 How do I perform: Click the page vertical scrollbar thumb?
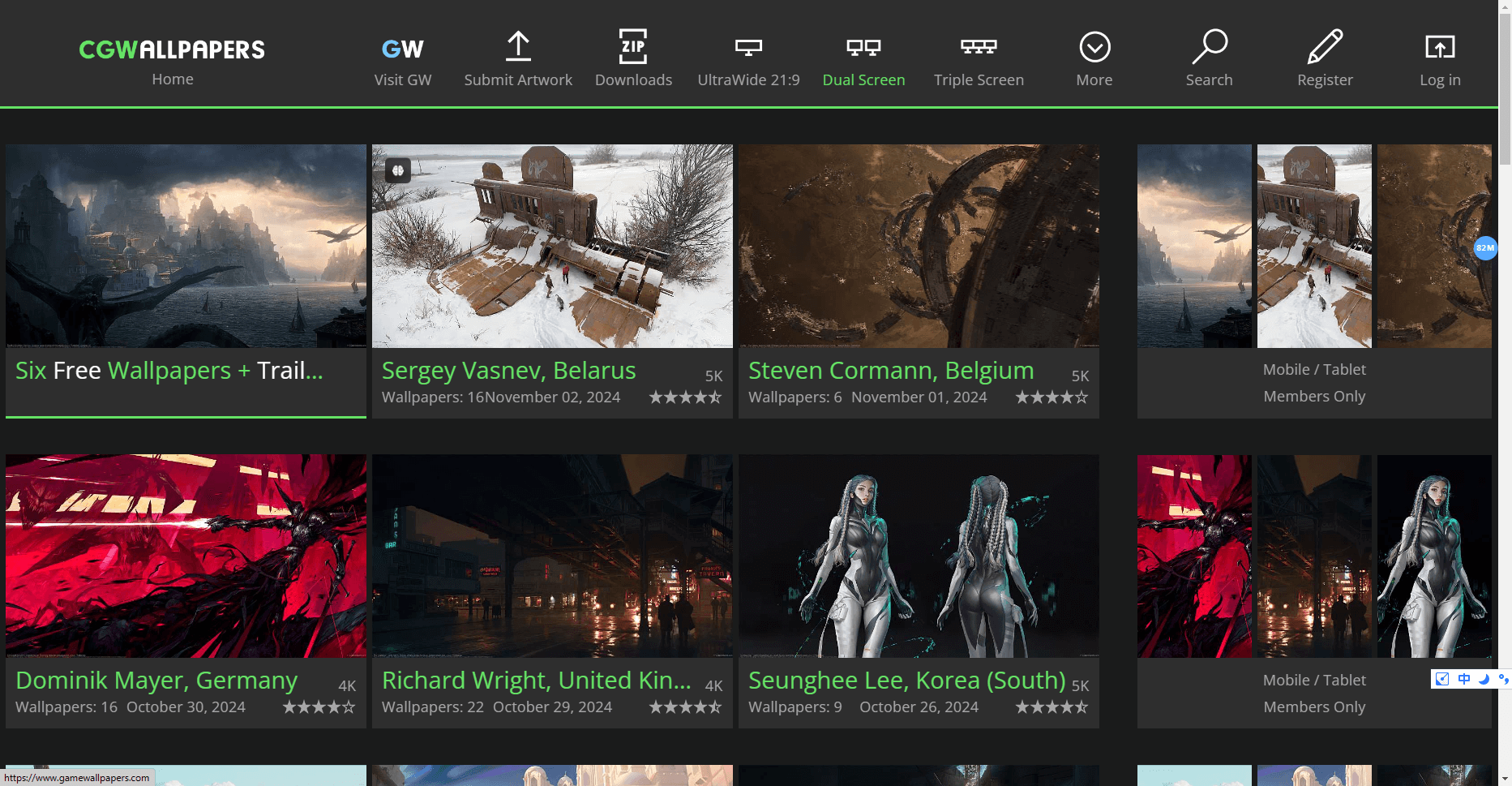pos(1505,88)
